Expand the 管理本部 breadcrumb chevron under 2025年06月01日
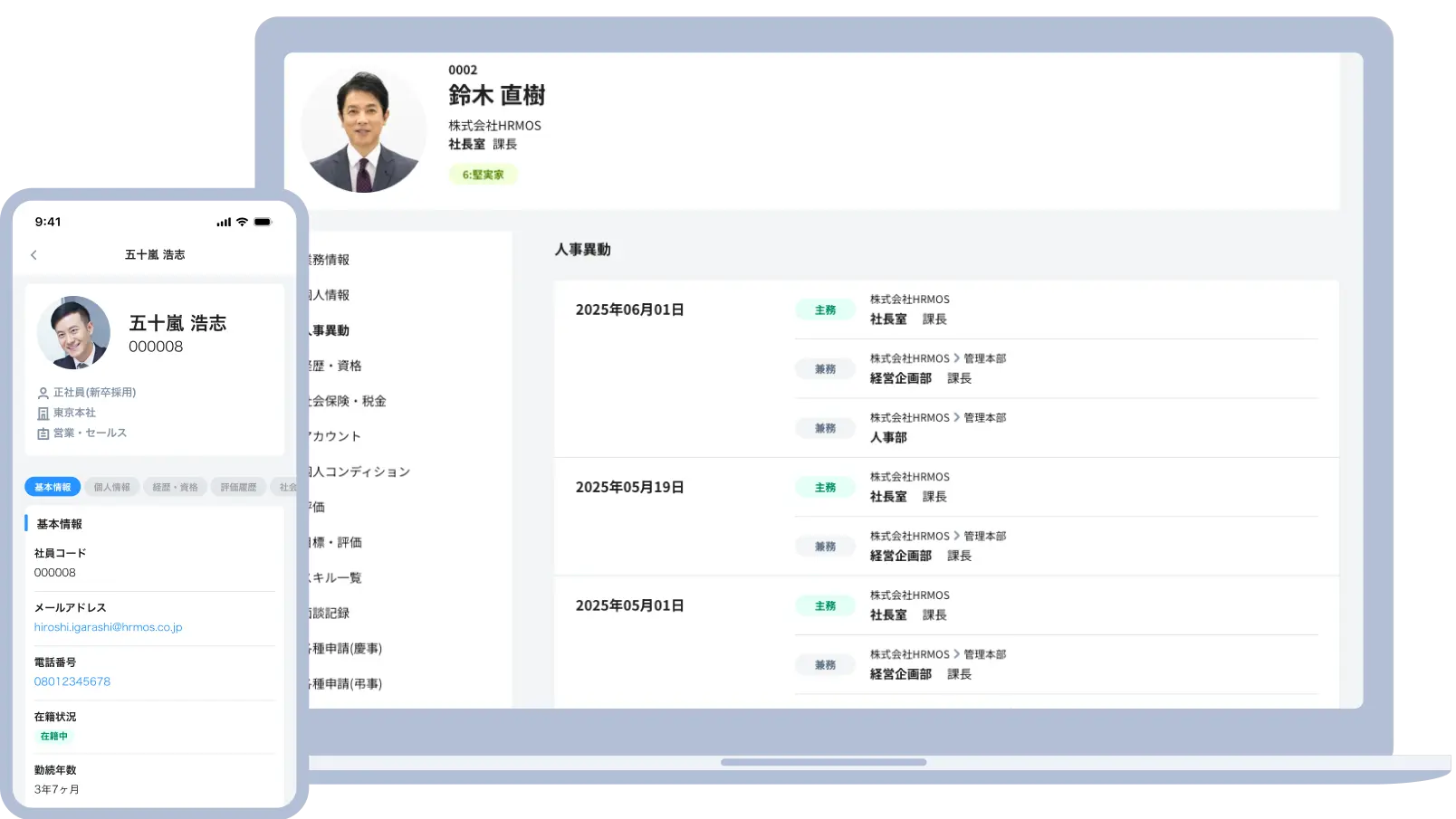The height and width of the screenshot is (819, 1456). pyautogui.click(x=958, y=358)
